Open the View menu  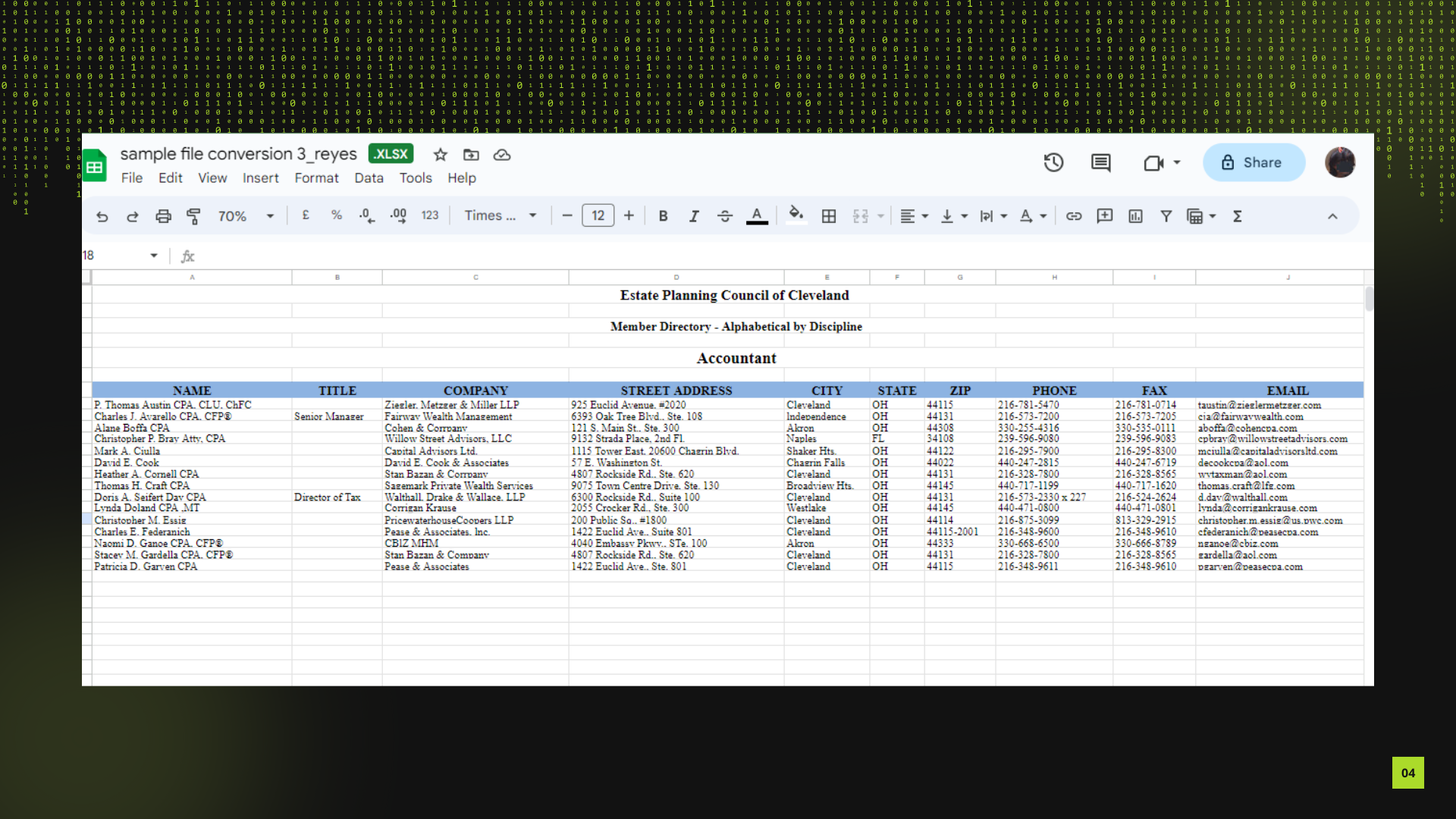coord(212,178)
